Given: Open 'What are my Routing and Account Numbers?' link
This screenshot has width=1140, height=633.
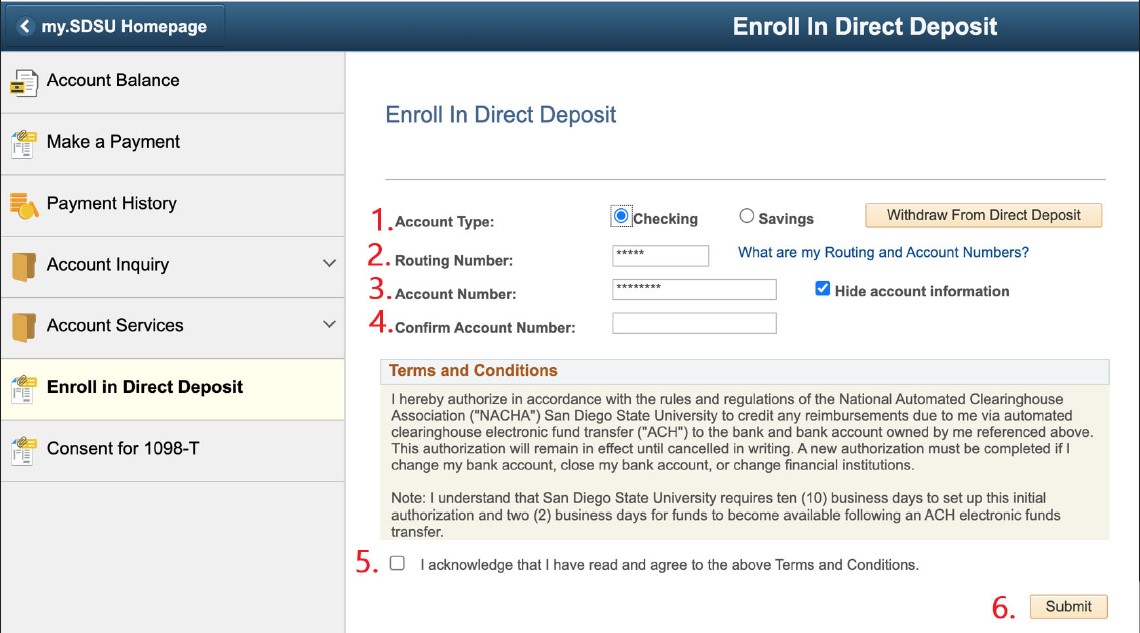Looking at the screenshot, I should 883,252.
